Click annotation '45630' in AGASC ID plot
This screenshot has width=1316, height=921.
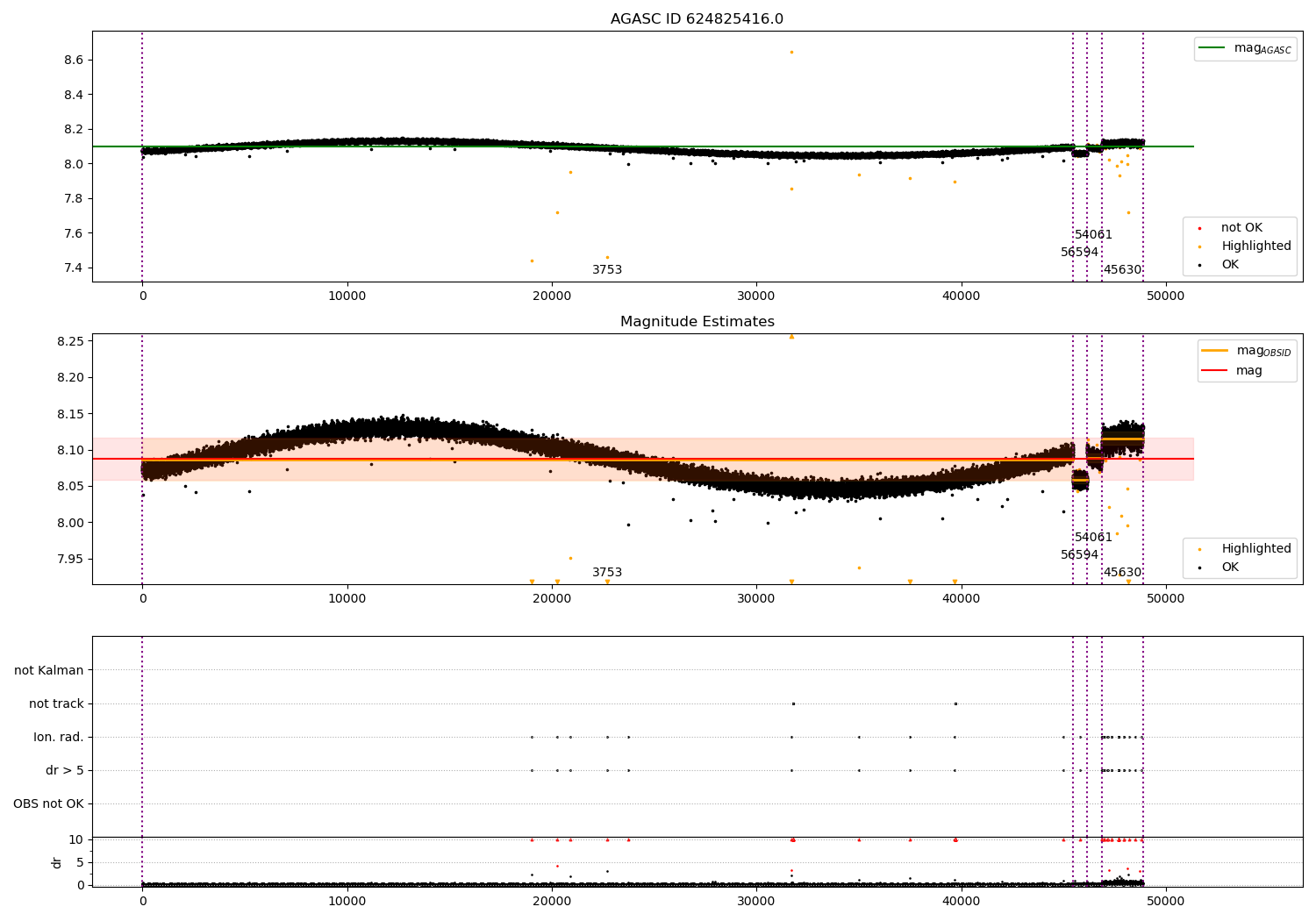[1122, 270]
